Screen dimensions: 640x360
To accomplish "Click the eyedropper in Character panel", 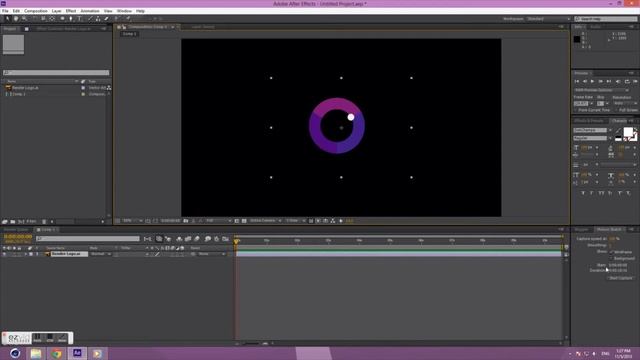I will [x=618, y=131].
